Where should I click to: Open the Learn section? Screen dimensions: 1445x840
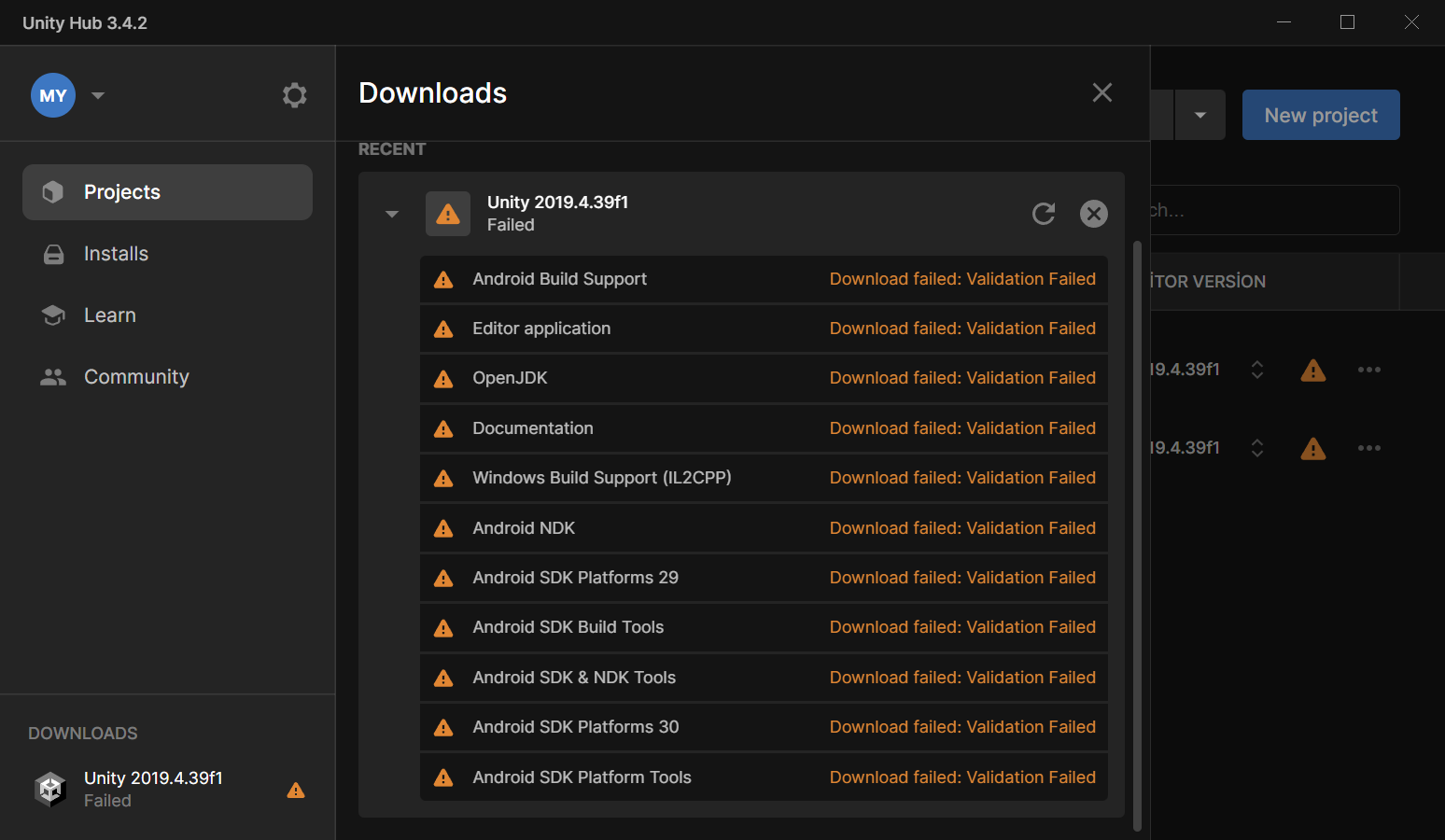click(x=109, y=315)
